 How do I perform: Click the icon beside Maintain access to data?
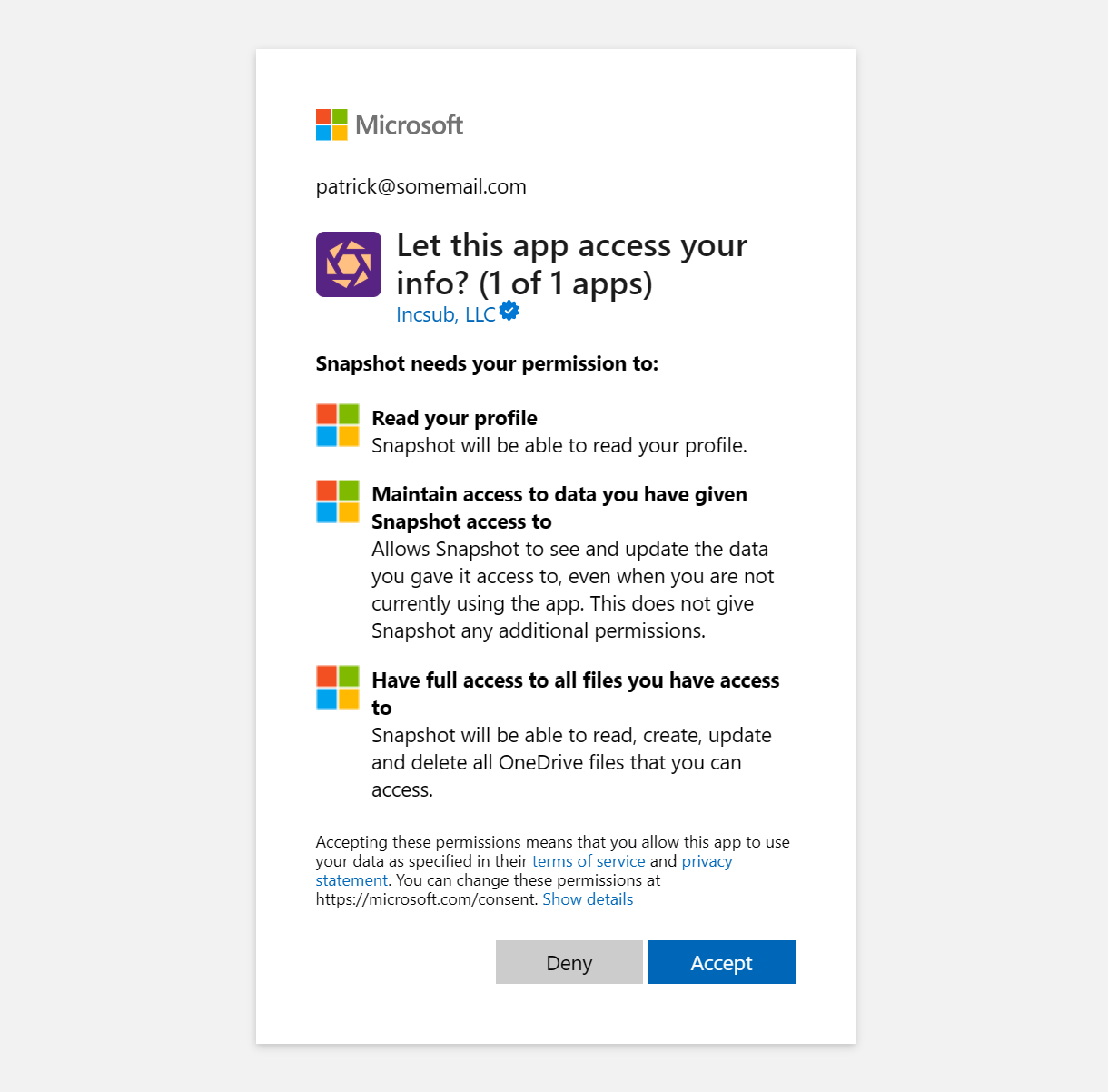pos(338,501)
